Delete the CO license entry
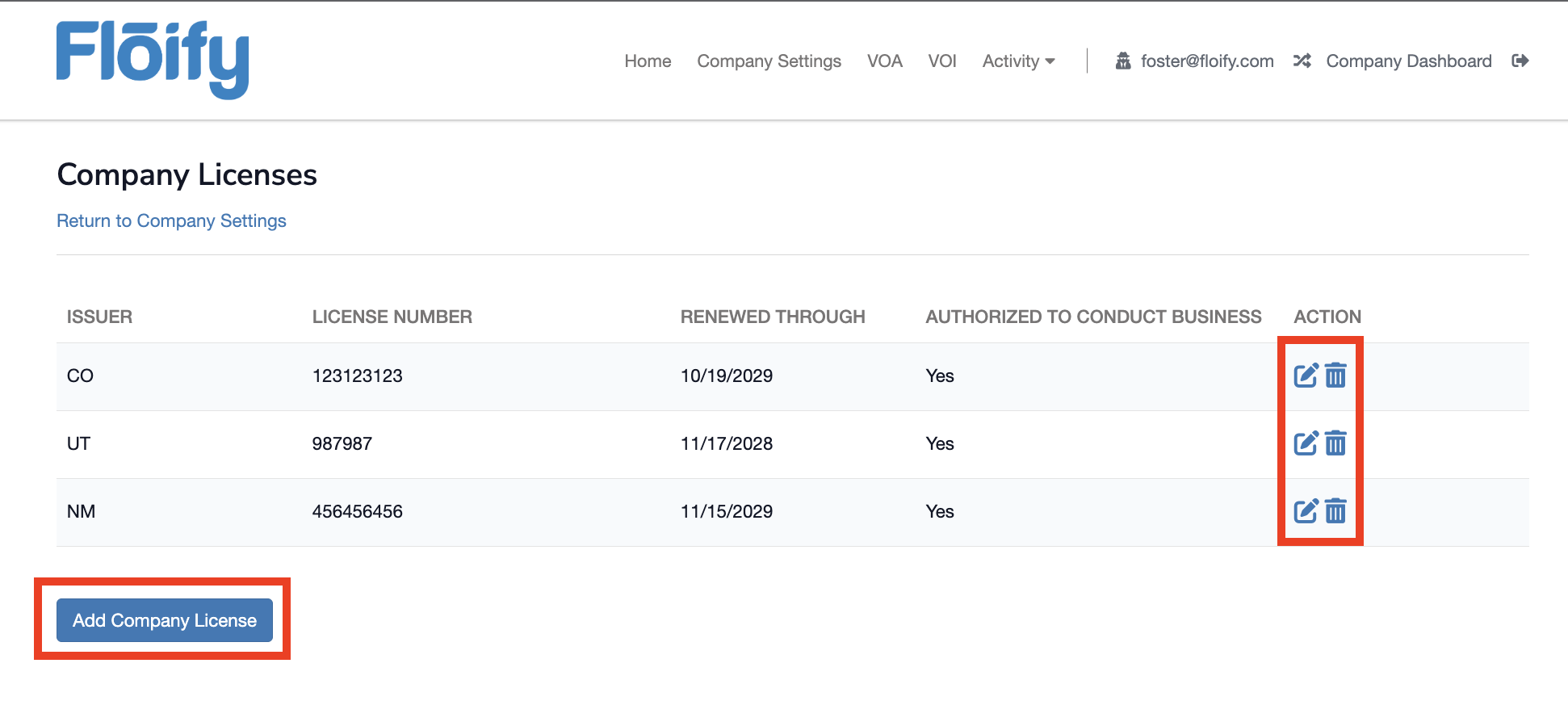This screenshot has width=1568, height=722. pos(1335,376)
